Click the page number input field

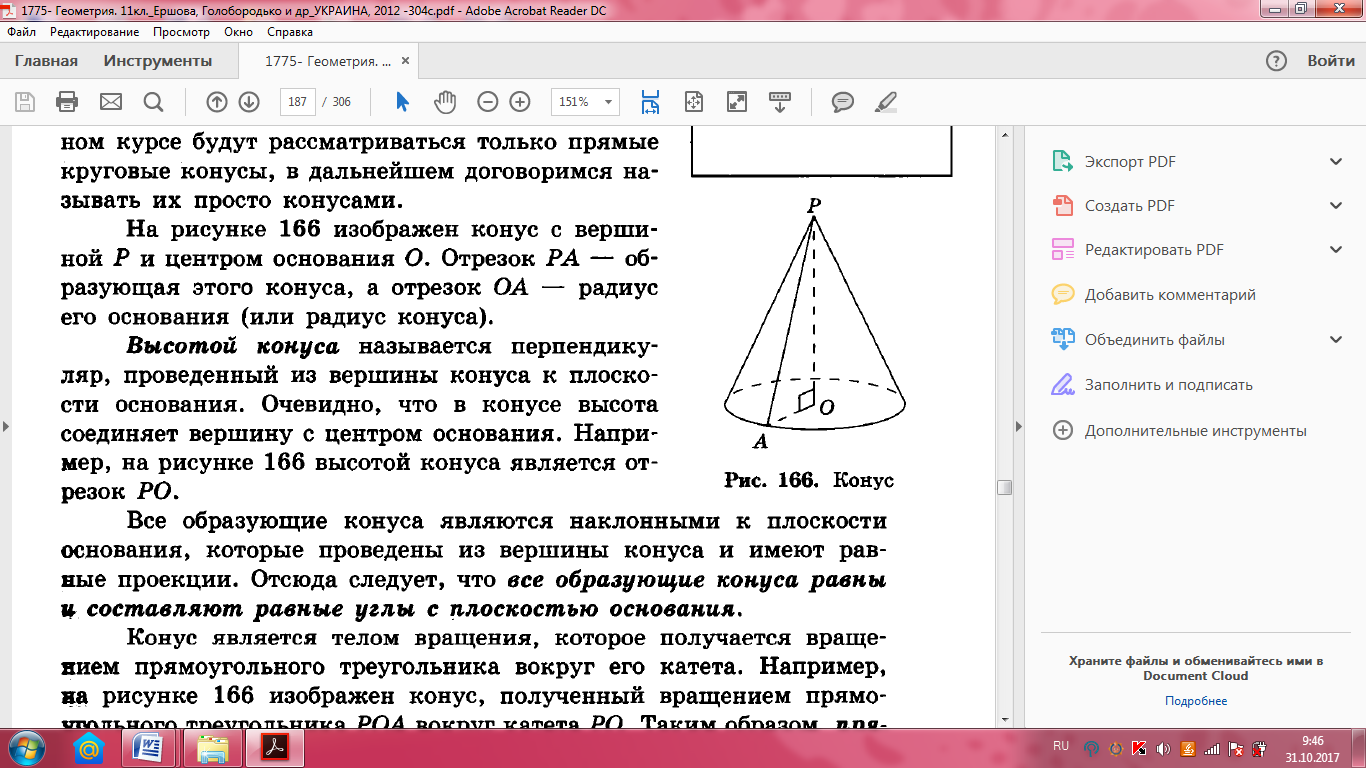tap(299, 101)
